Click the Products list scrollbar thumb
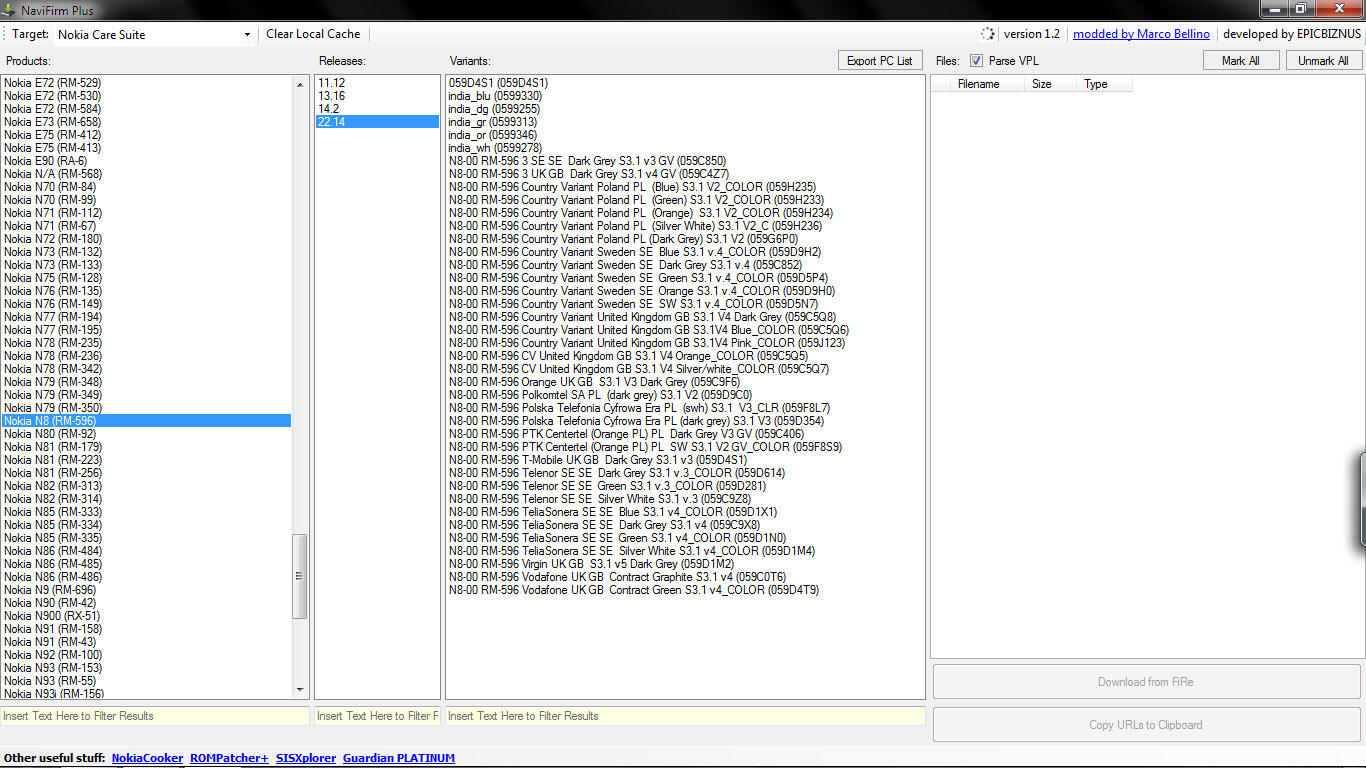The height and width of the screenshot is (768, 1366). [300, 576]
